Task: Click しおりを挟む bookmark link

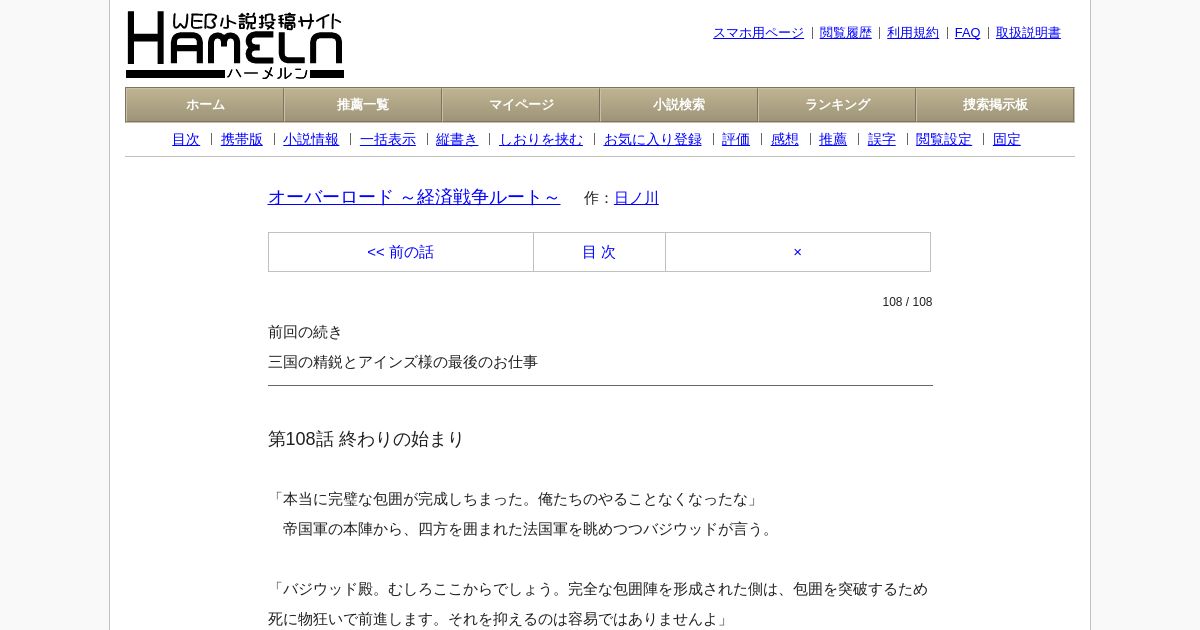Action: [541, 140]
